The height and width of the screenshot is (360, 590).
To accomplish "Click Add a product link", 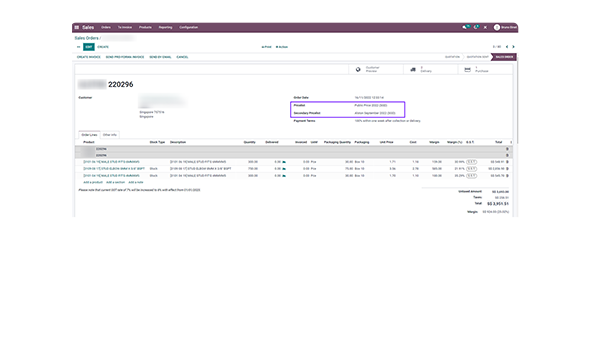I will coord(93,182).
